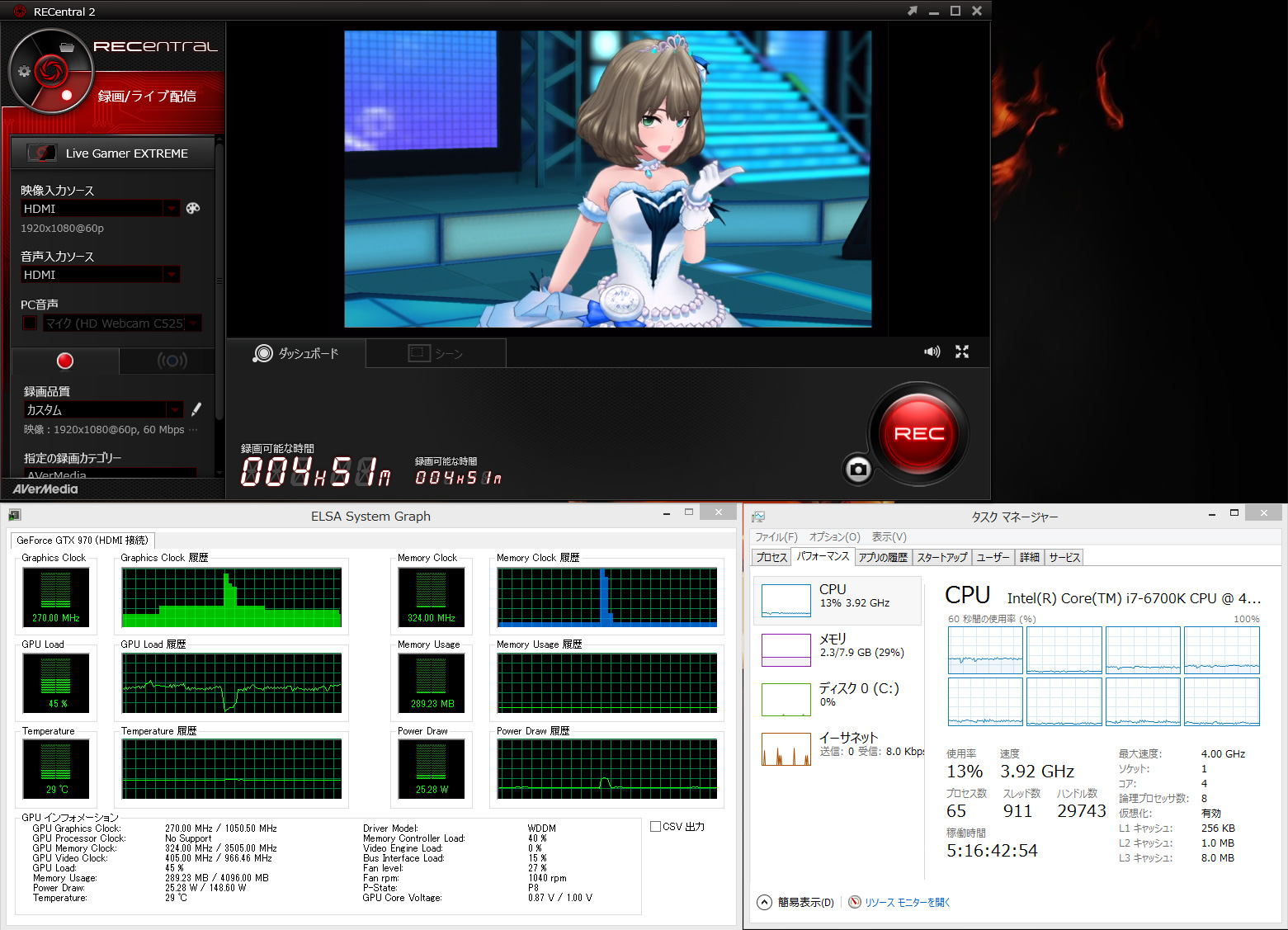1288x930 pixels.
Task: Mute preview with the speaker icon
Action: point(932,352)
